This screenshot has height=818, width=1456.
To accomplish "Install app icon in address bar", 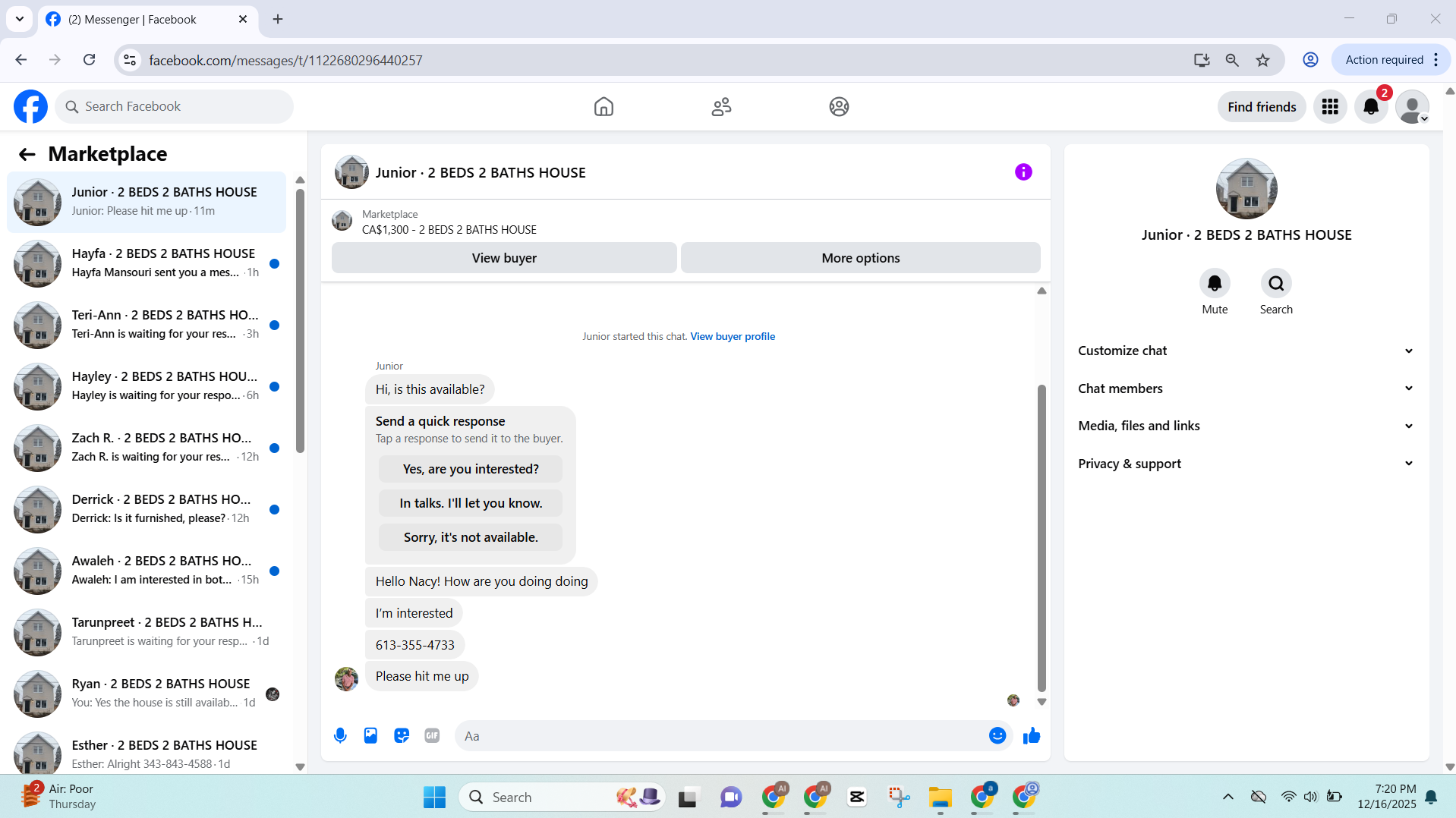I will 1202,60.
